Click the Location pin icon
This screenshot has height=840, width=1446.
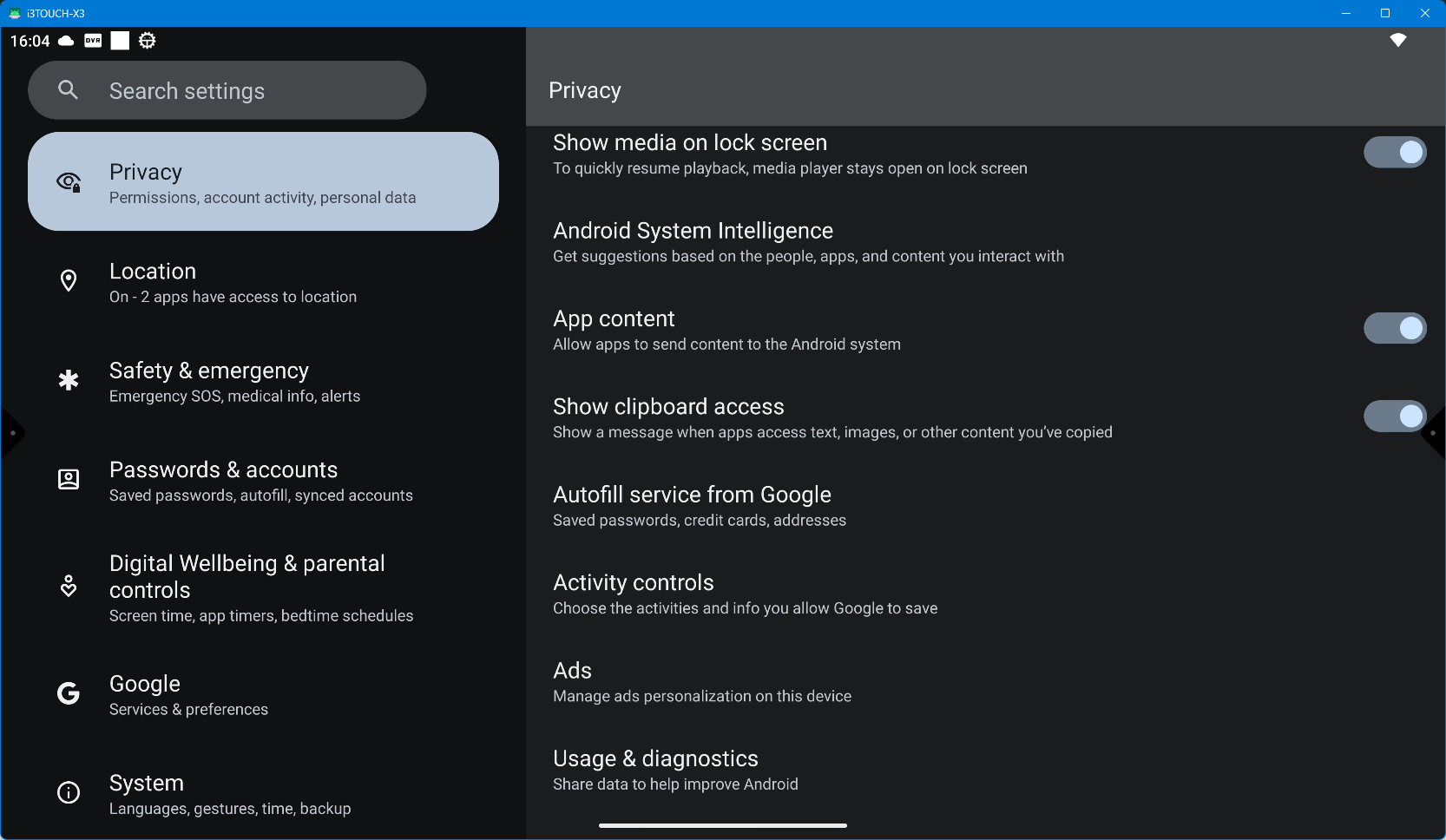(69, 280)
